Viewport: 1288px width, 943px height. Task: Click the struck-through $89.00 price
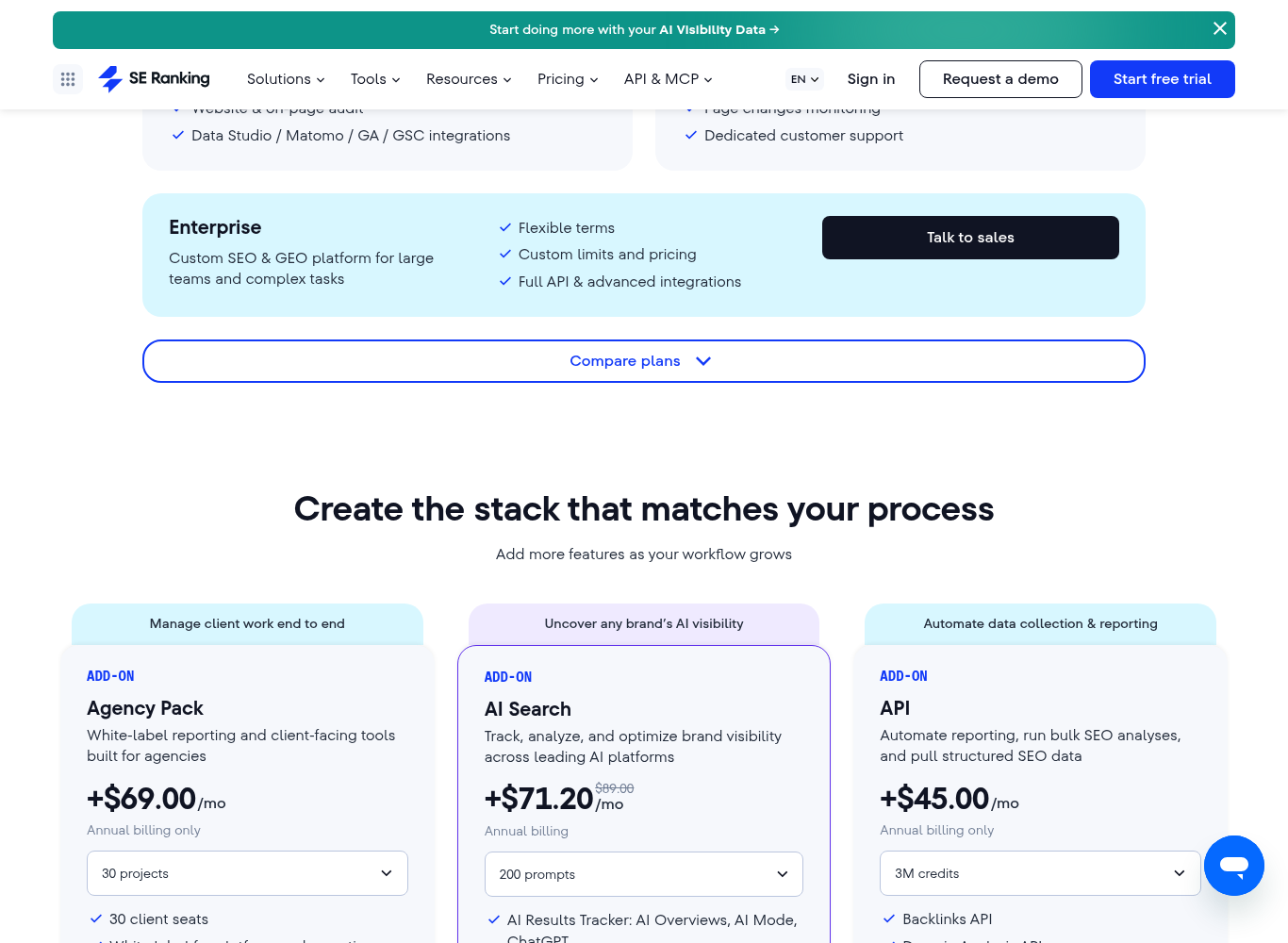[x=615, y=788]
